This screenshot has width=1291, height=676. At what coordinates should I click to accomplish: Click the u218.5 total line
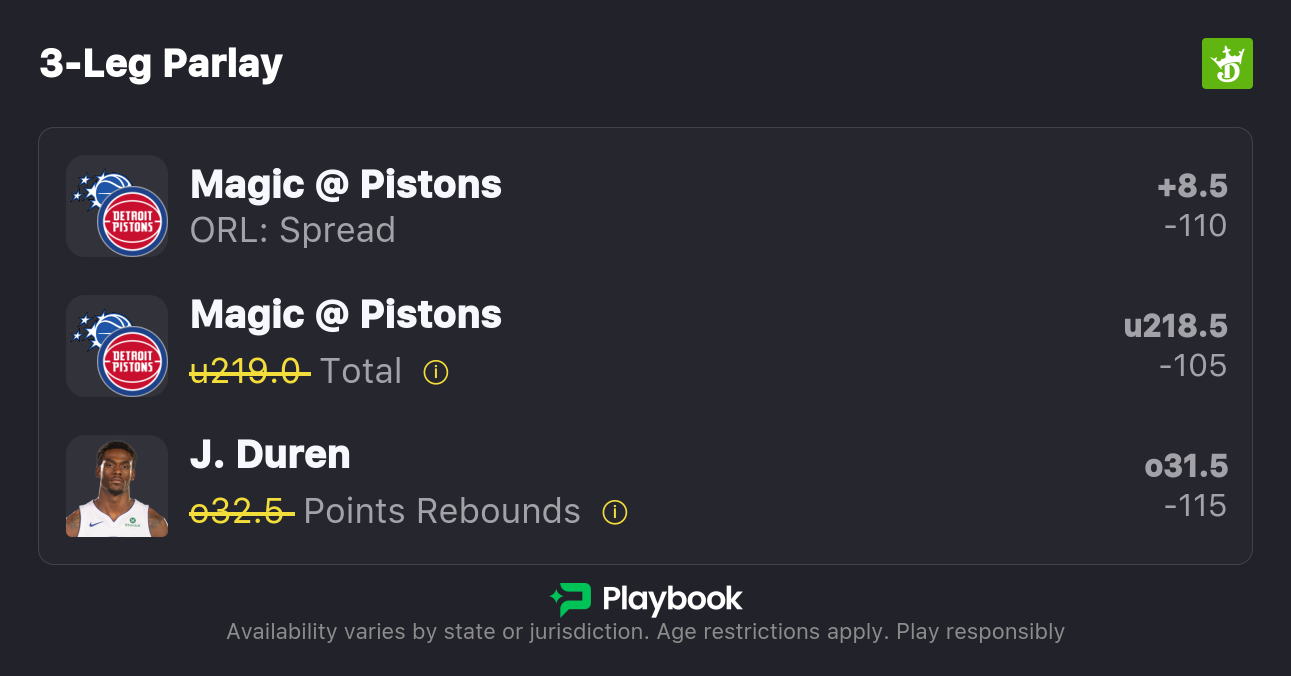[x=1175, y=326]
